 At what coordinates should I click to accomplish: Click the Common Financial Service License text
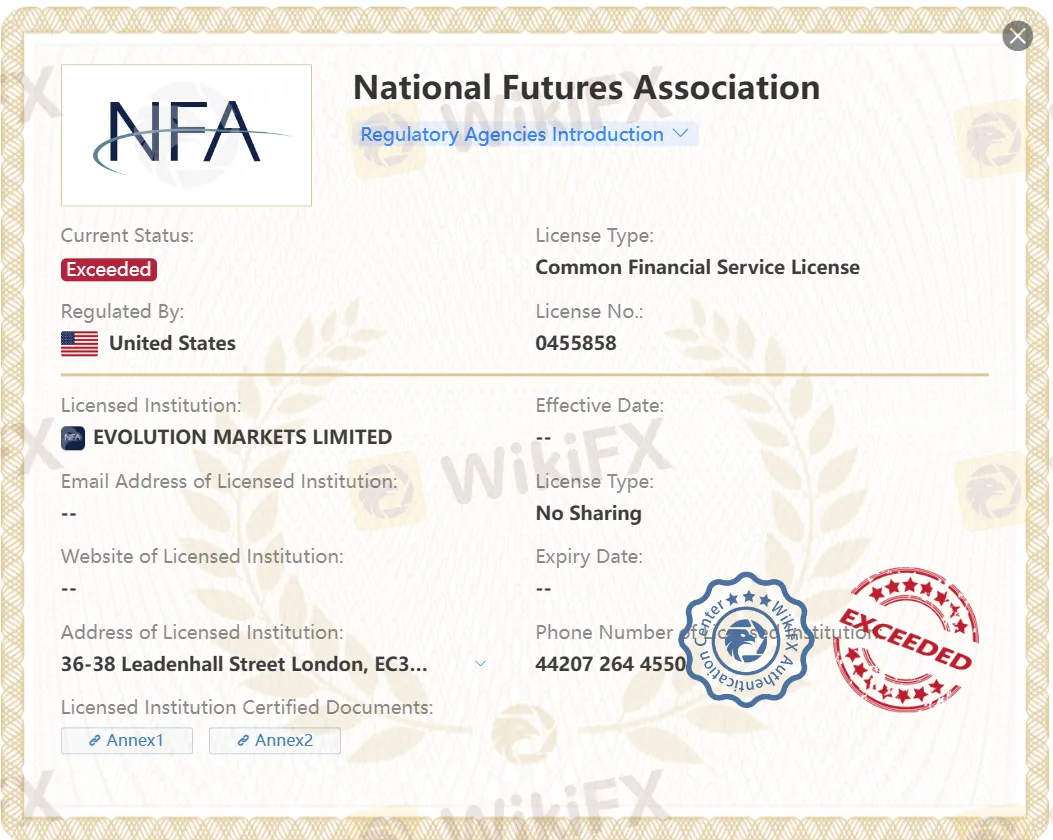click(697, 267)
